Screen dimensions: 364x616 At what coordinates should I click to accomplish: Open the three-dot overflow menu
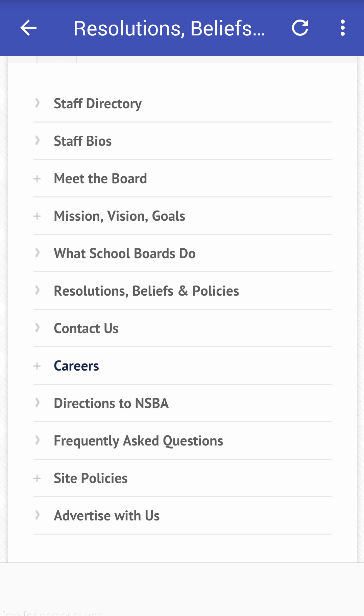pyautogui.click(x=342, y=28)
